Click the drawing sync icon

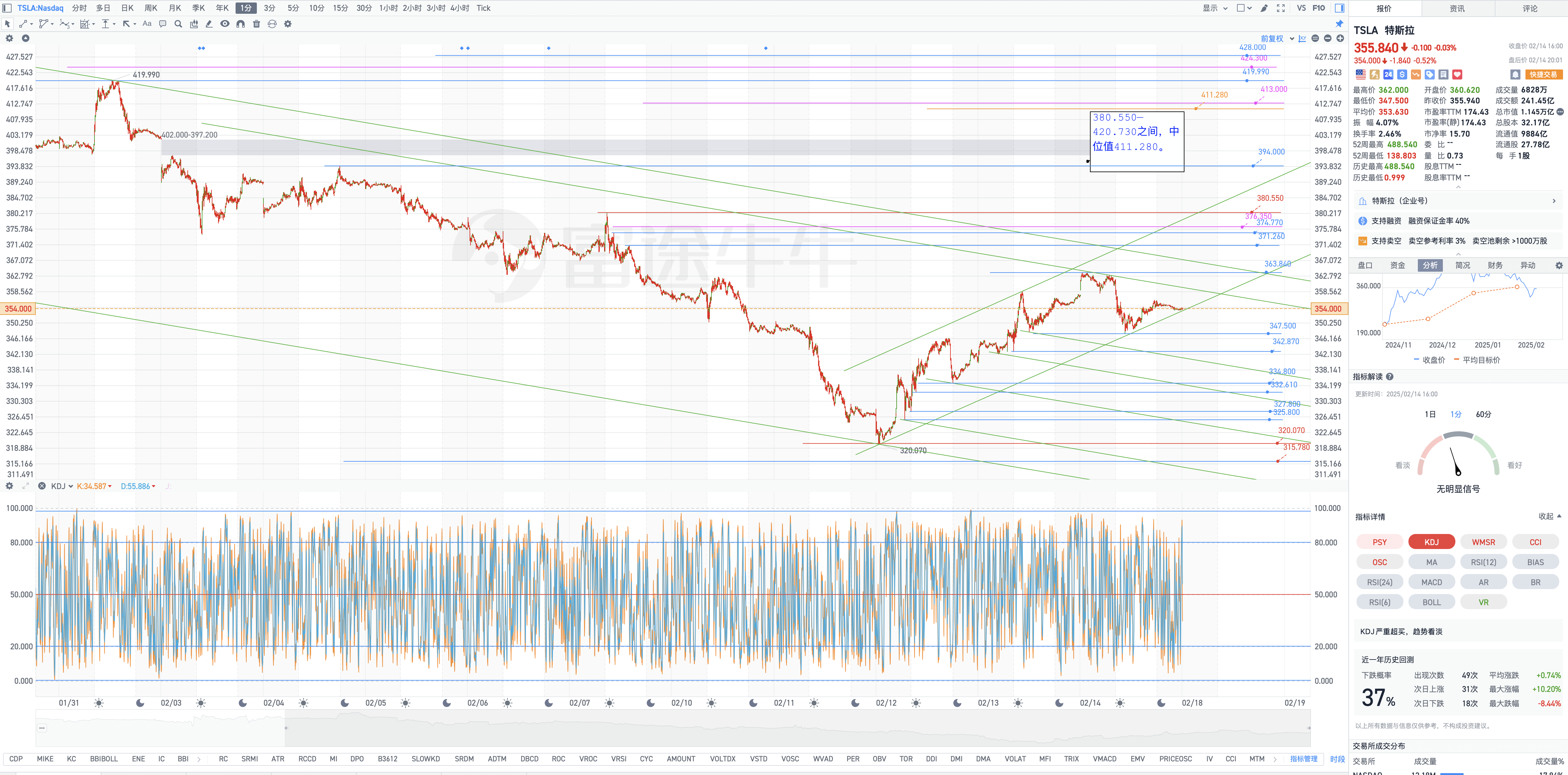click(x=272, y=24)
